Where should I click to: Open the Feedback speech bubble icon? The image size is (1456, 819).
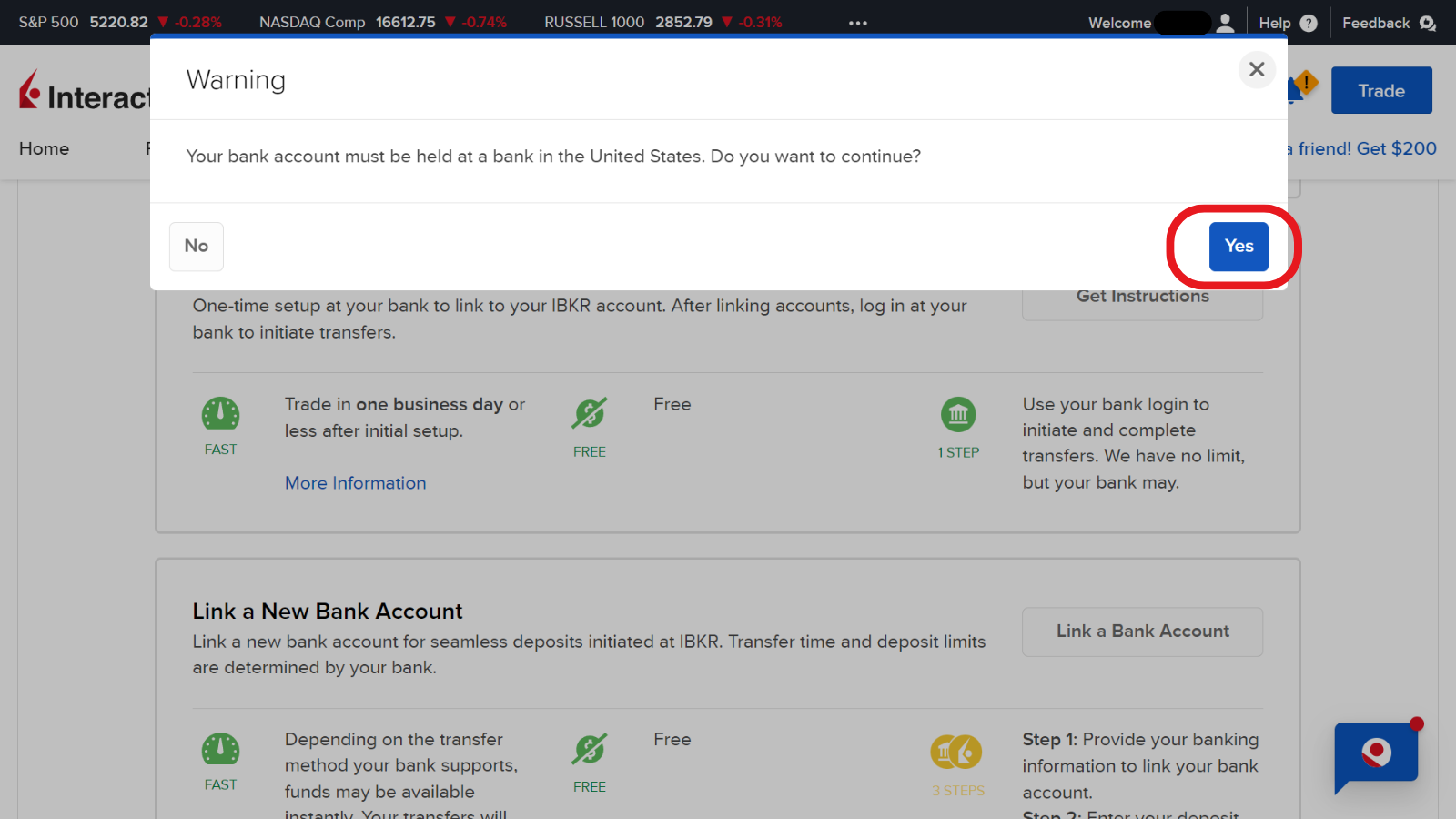(1427, 24)
